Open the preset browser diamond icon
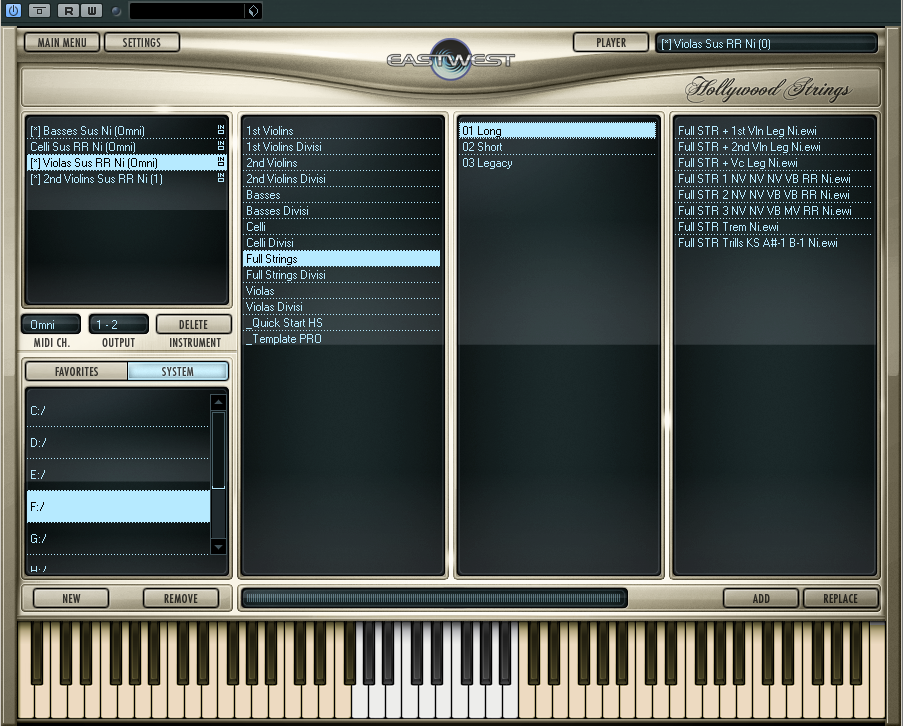The height and width of the screenshot is (726, 903). pyautogui.click(x=253, y=11)
